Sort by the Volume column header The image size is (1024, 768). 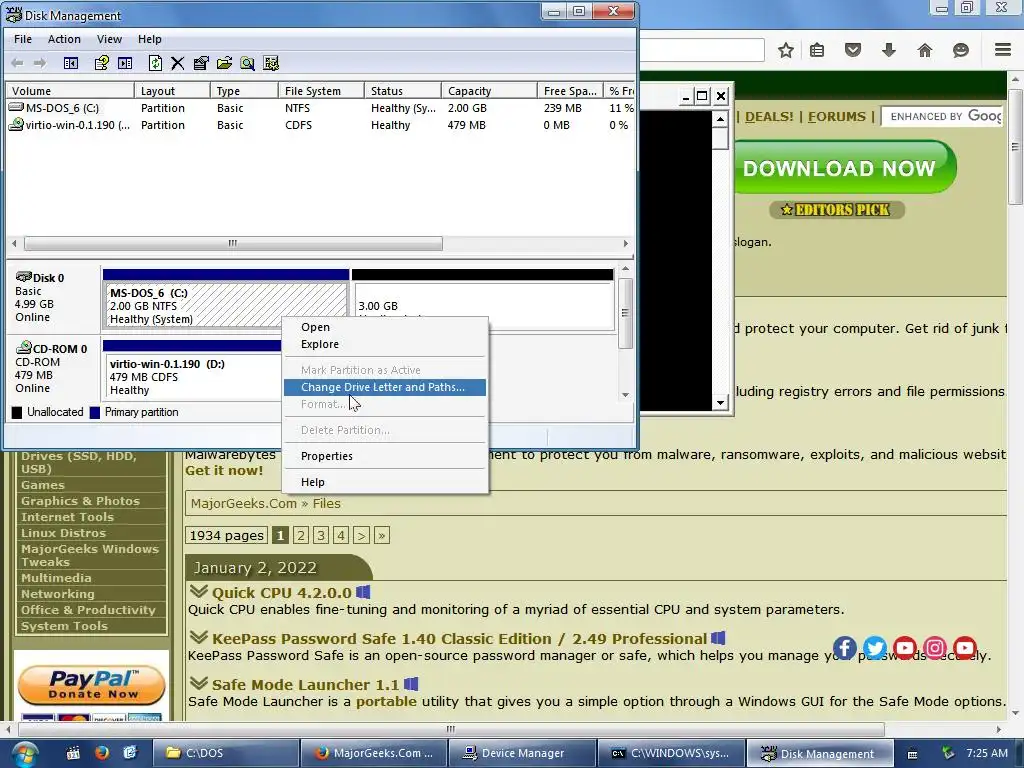pyautogui.click(x=69, y=91)
